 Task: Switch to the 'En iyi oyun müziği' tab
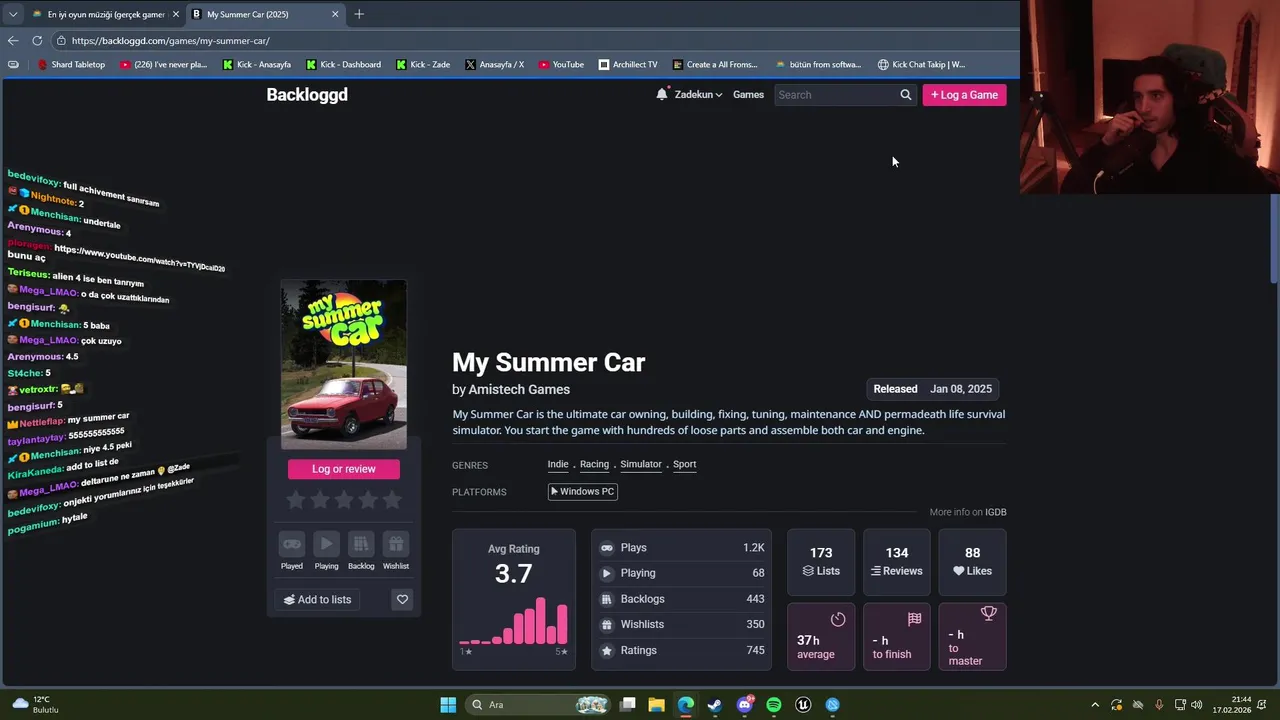(x=104, y=14)
